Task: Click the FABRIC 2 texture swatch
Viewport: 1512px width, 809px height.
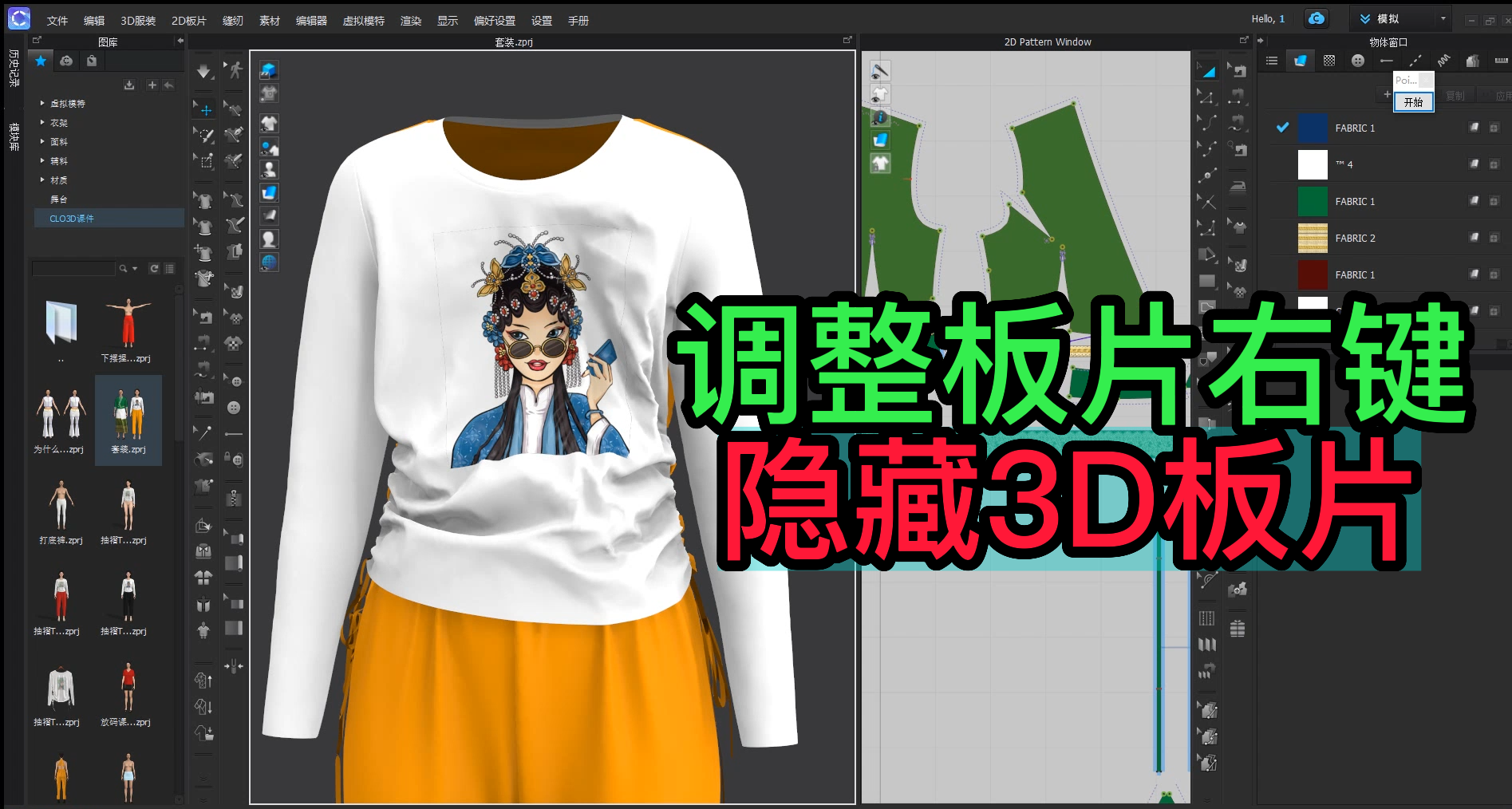Action: pyautogui.click(x=1313, y=238)
